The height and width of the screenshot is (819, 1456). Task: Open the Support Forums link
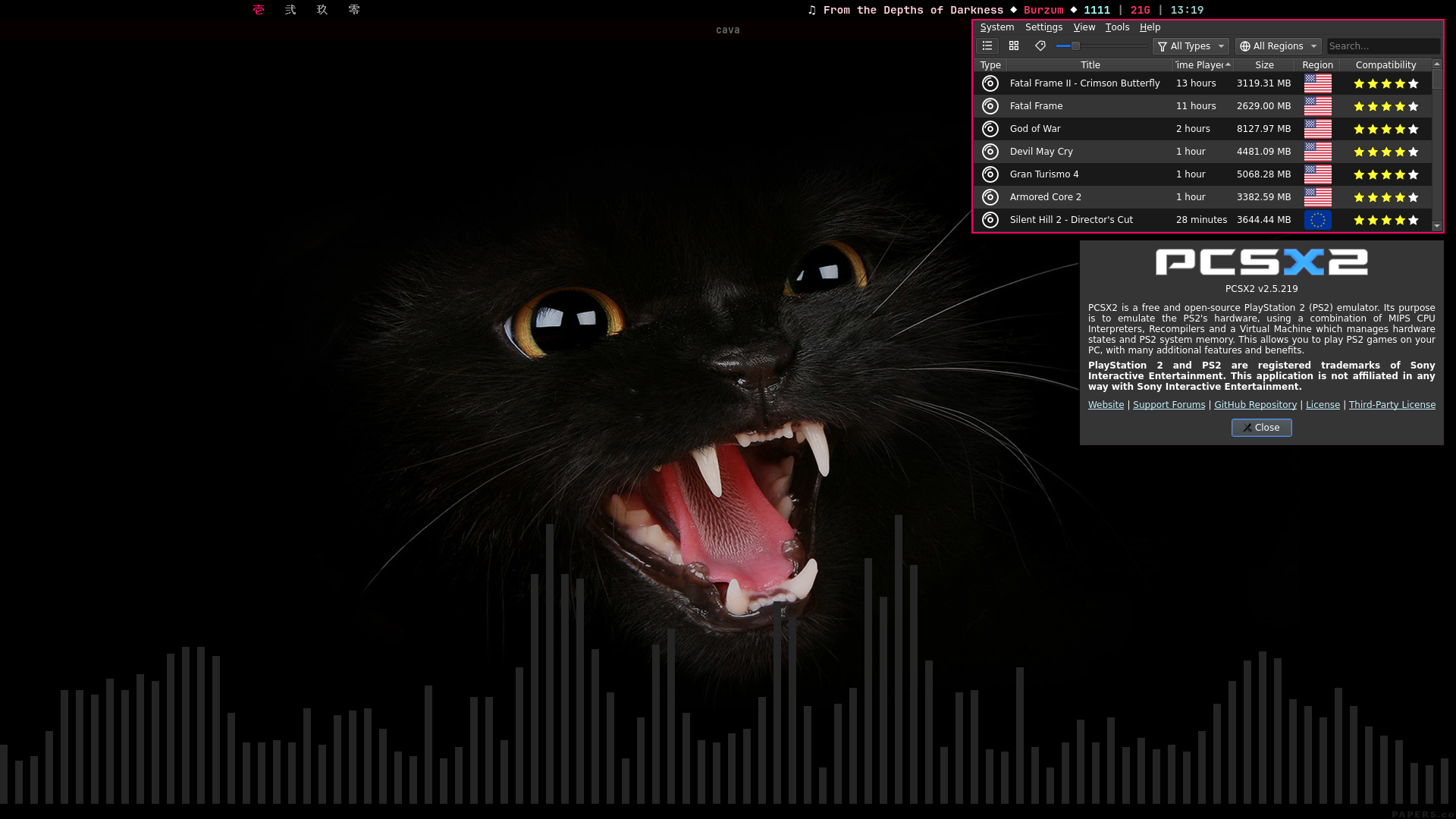pos(1169,405)
